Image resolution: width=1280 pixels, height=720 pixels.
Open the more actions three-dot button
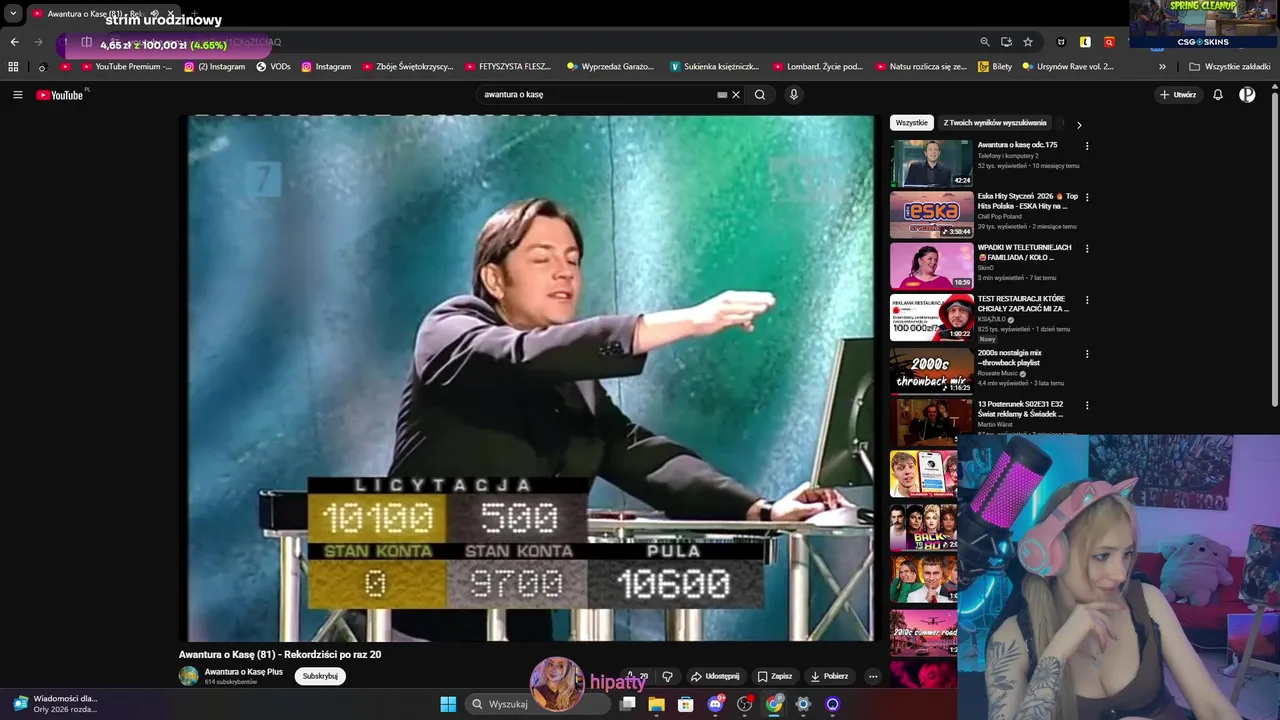point(873,676)
